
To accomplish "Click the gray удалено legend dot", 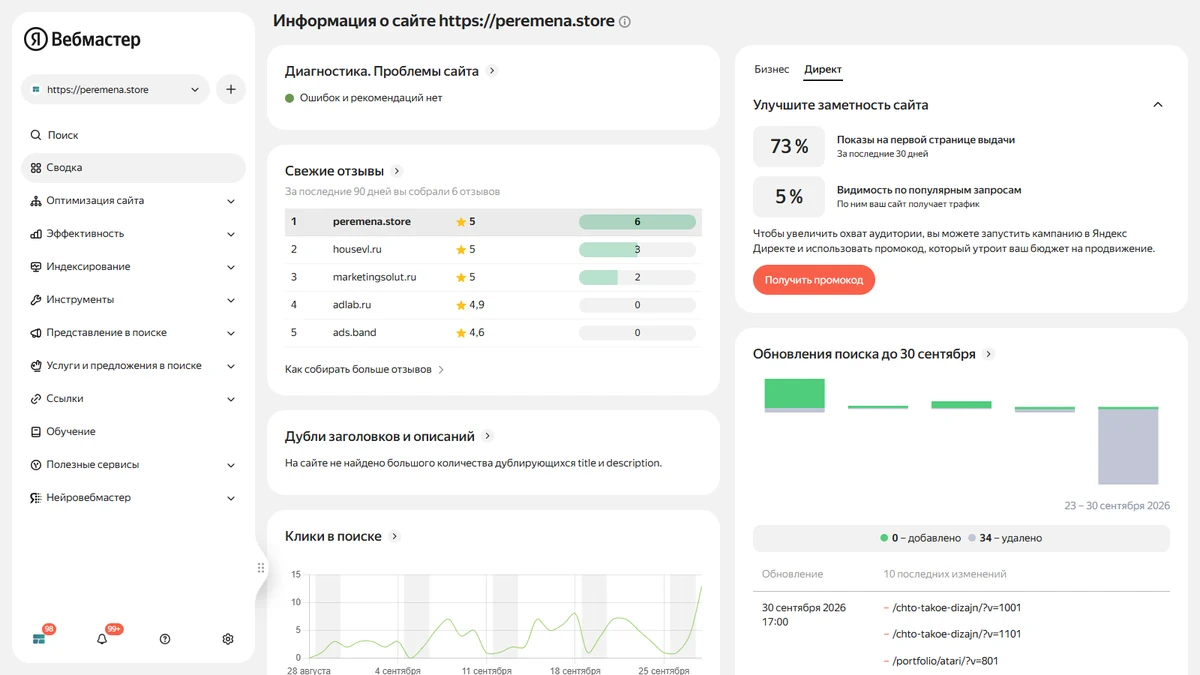I will pos(972,538).
